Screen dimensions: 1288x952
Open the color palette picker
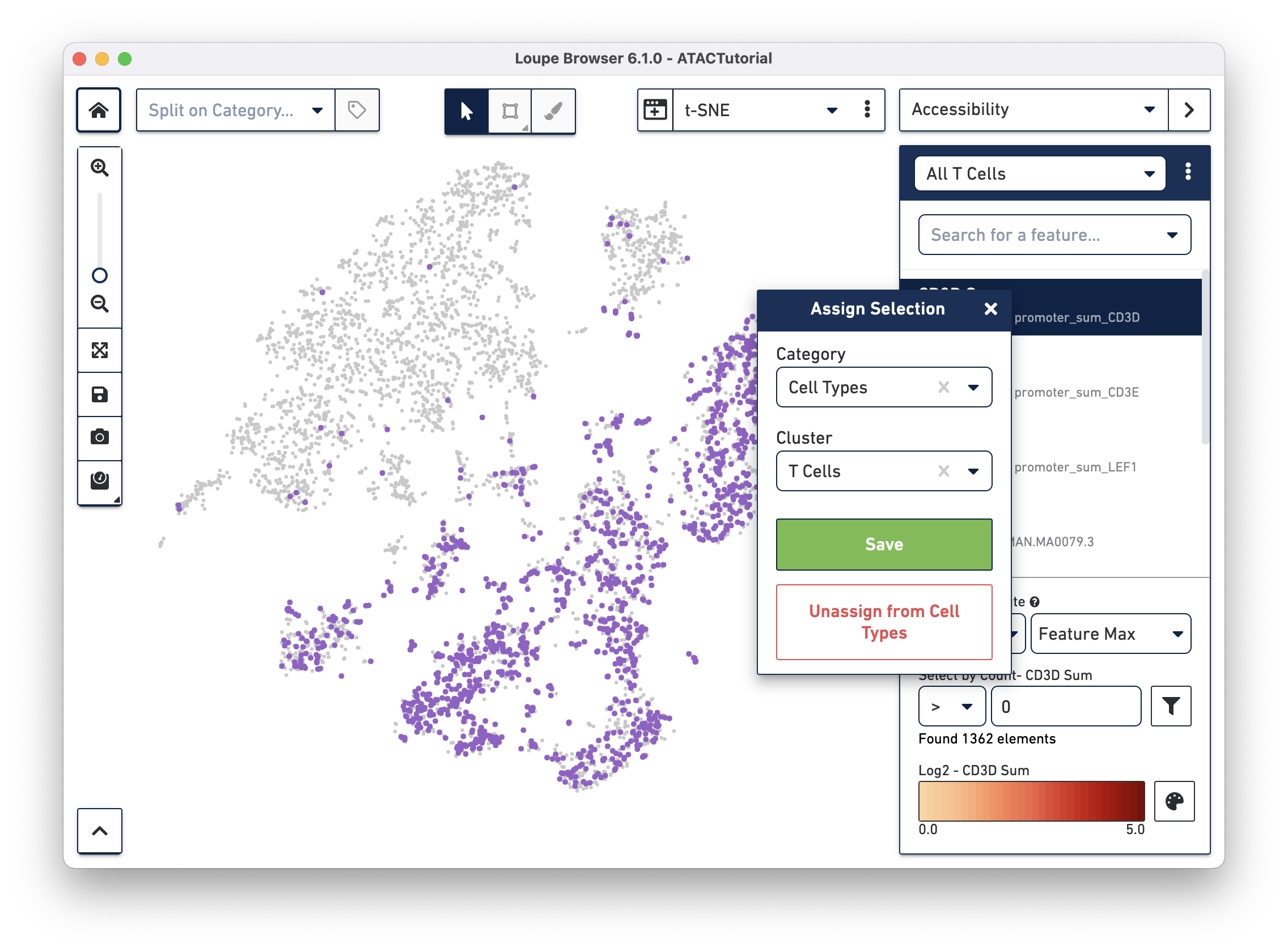pos(1174,801)
